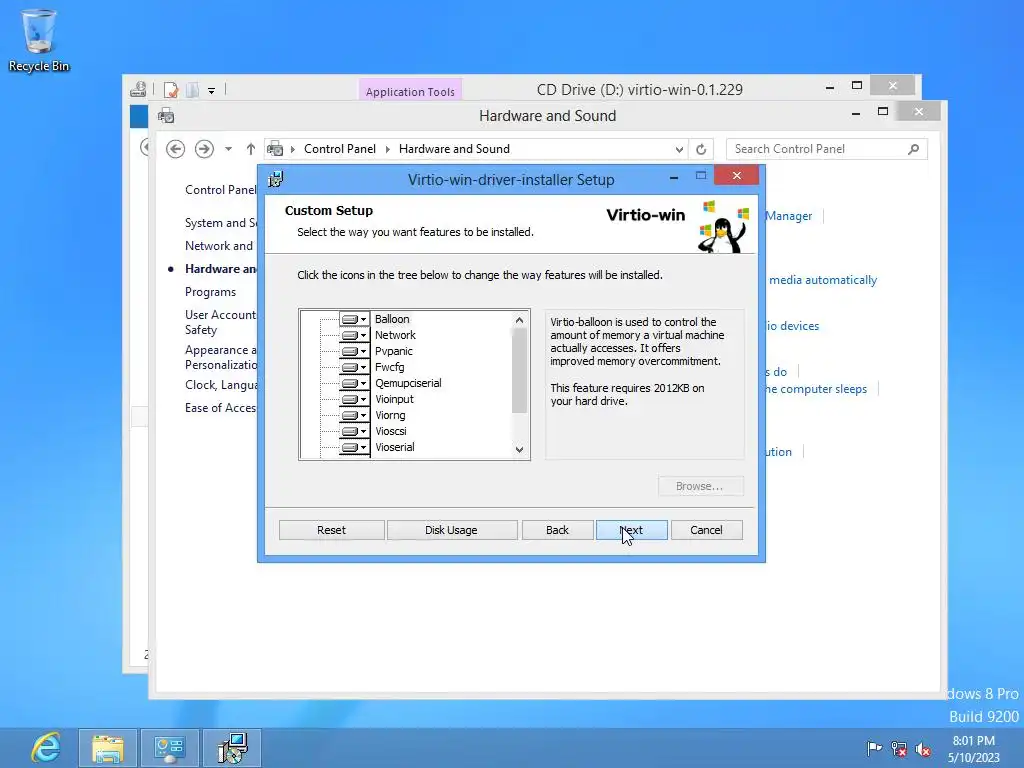Click feature tree scroll down arrow
Viewport: 1024px width, 768px height.
click(x=519, y=449)
